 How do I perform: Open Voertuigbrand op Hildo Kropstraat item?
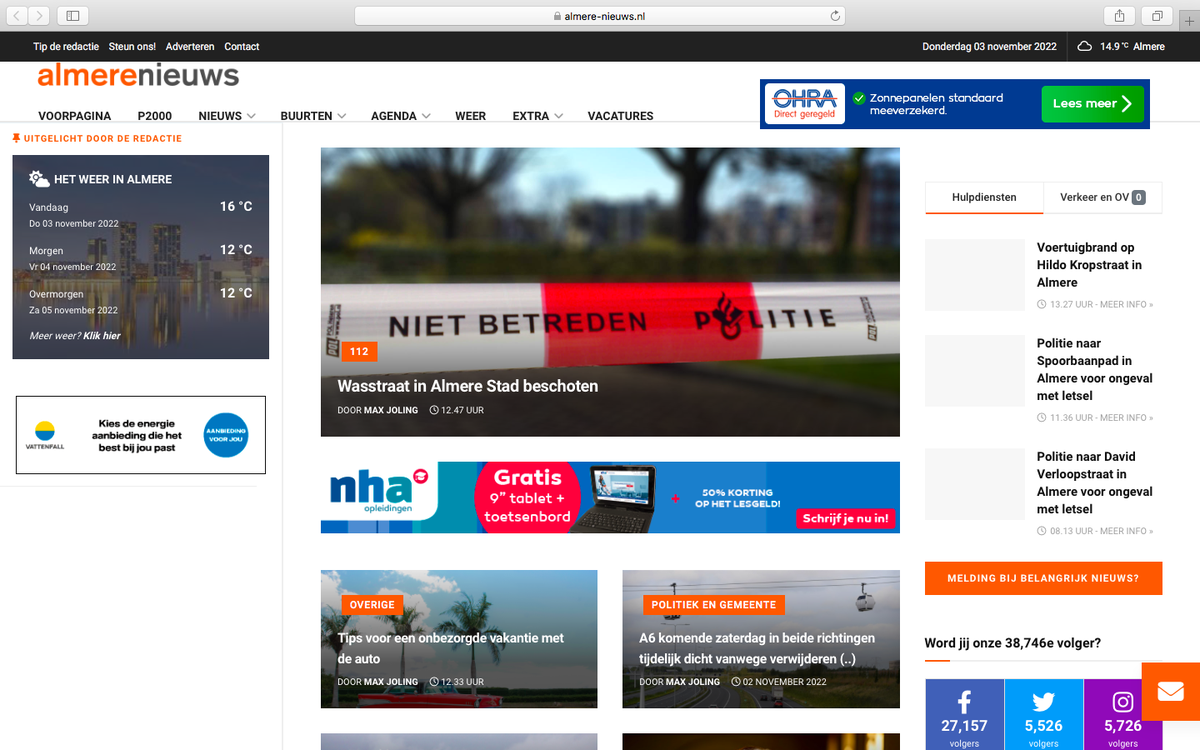[x=1089, y=265]
